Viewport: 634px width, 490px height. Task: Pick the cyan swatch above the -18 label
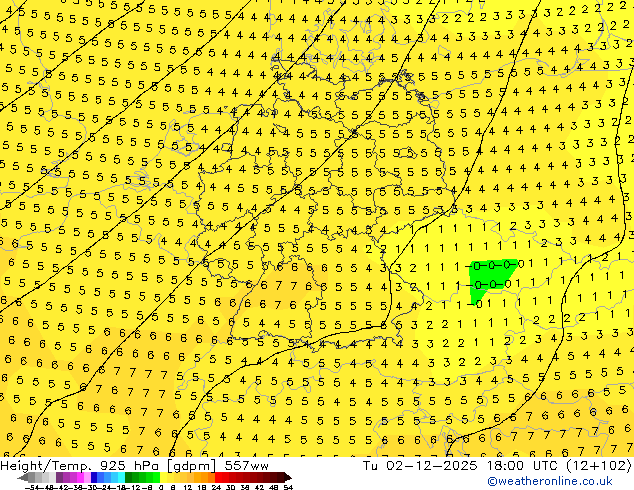coord(121,477)
